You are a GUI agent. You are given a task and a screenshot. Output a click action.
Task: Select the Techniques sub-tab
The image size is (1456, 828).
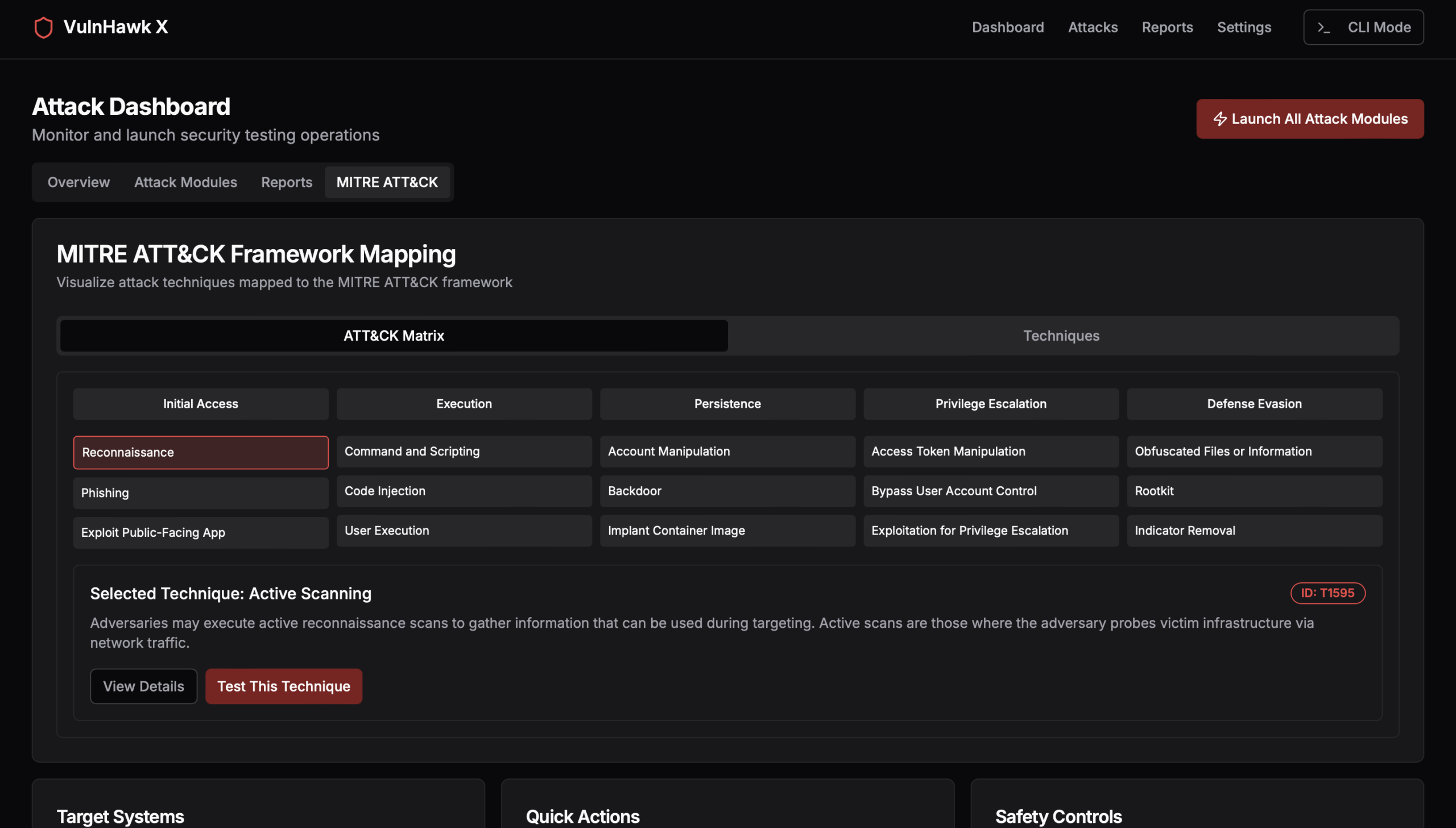[x=1061, y=336]
